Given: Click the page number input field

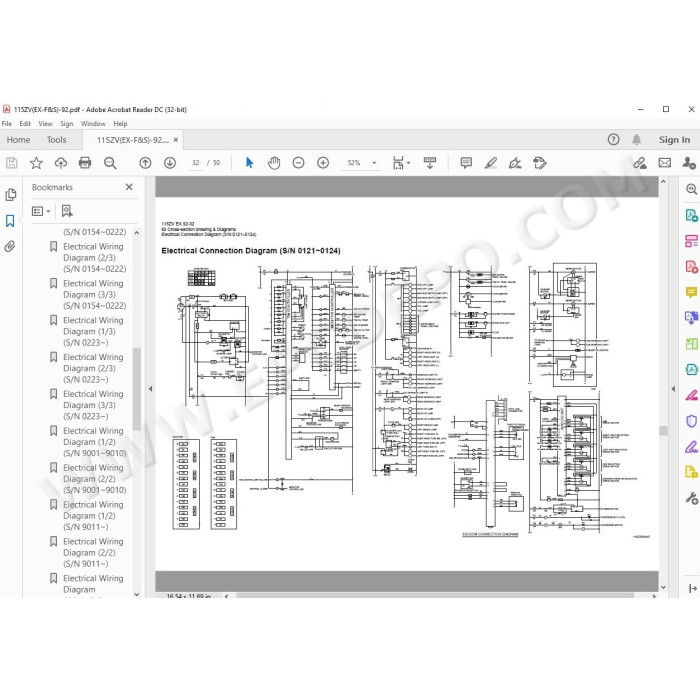Looking at the screenshot, I should click(196, 163).
